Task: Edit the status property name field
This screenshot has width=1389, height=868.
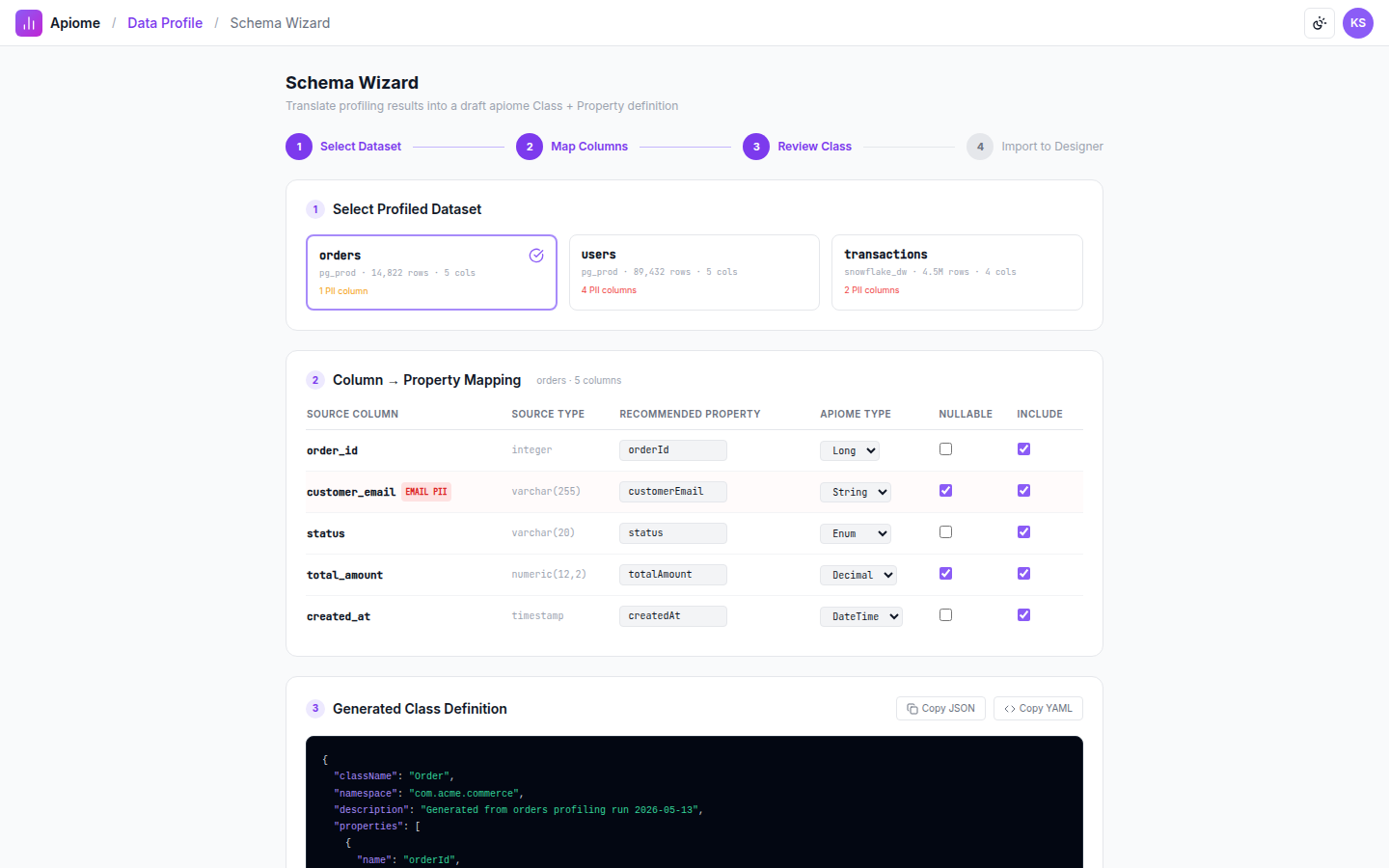Action: pyautogui.click(x=673, y=533)
